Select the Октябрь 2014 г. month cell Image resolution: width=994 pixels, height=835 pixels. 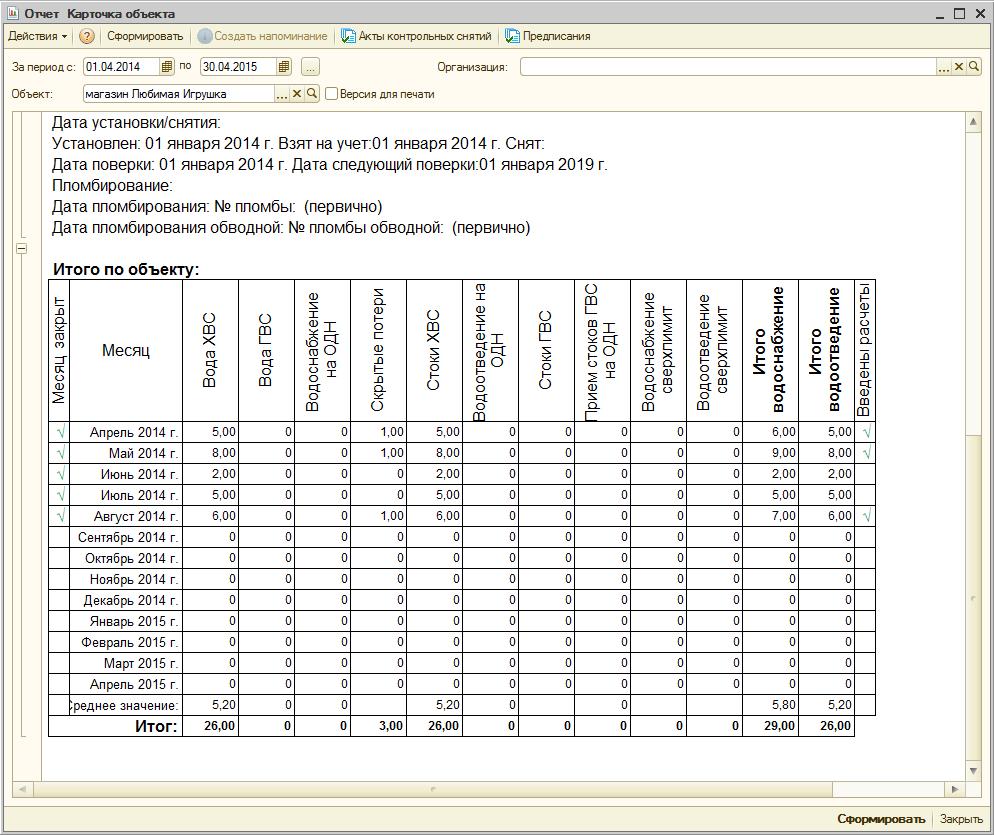tap(126, 558)
